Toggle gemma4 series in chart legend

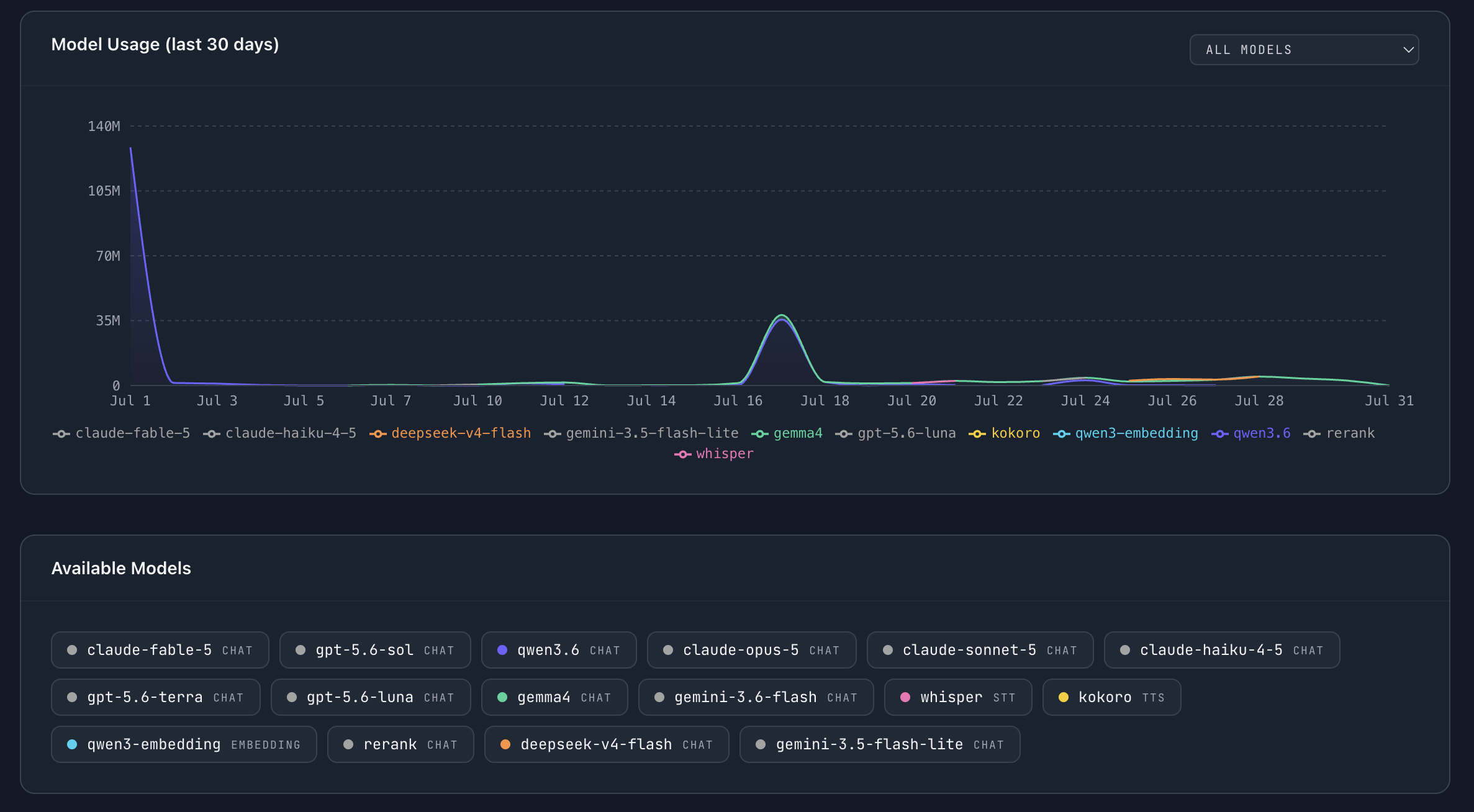[787, 433]
